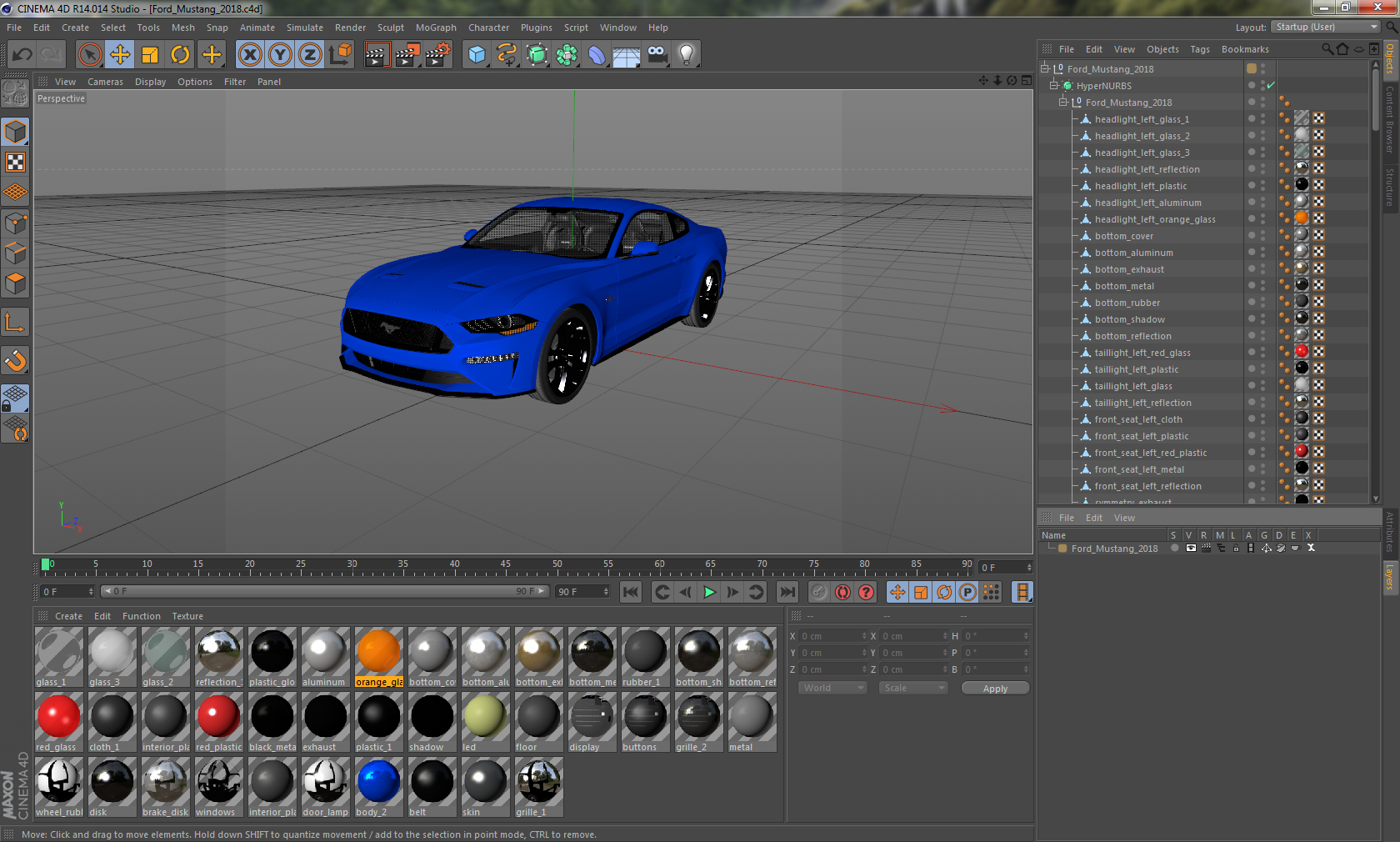Open the World coordinate dropdown
This screenshot has height=842, width=1400.
tap(832, 688)
